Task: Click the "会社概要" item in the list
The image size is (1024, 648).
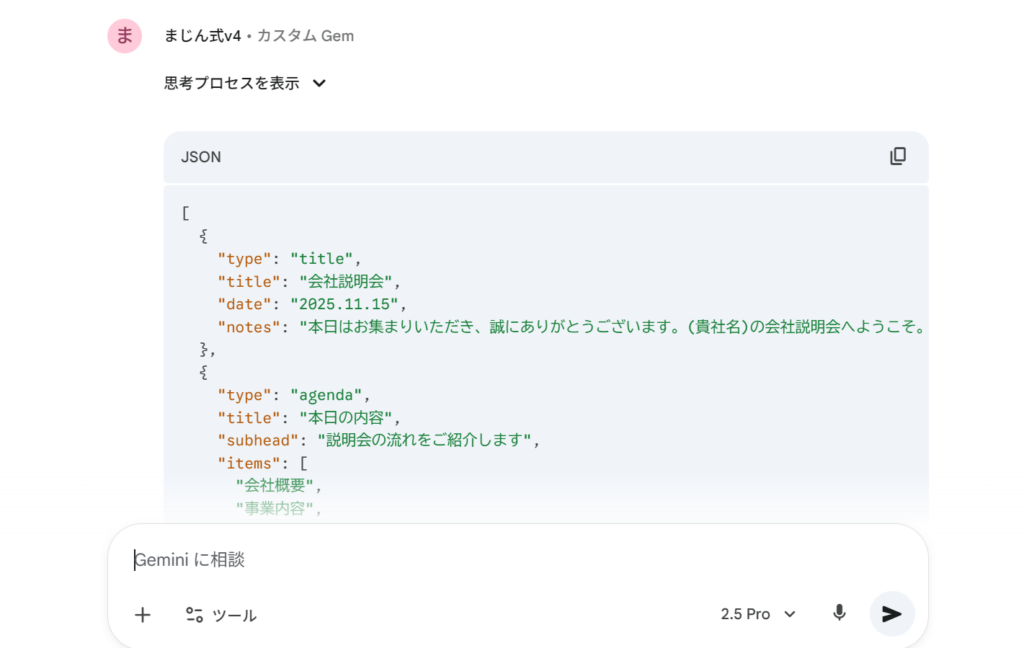Action: click(x=279, y=486)
